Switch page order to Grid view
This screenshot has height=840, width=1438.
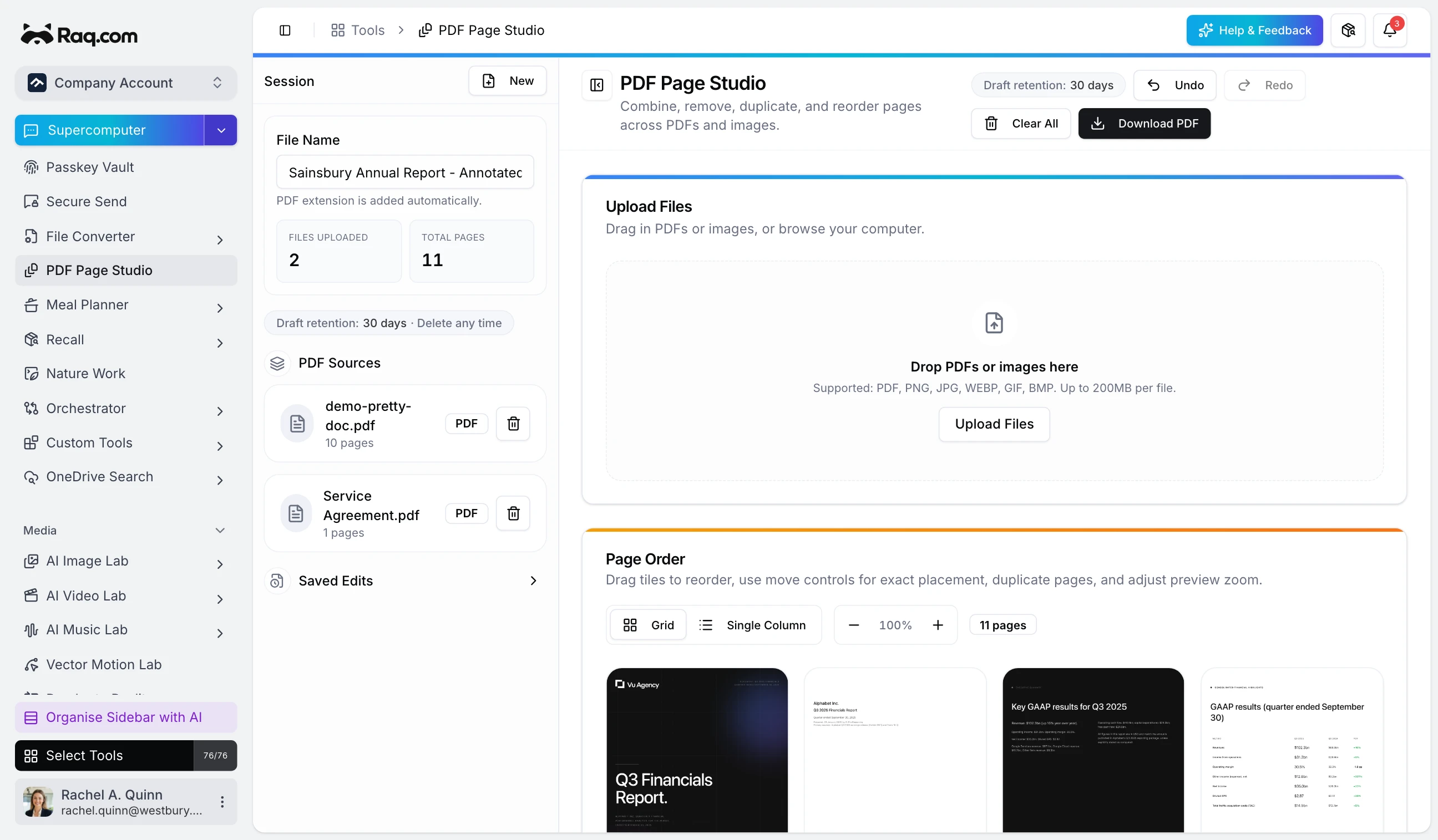[x=648, y=625]
